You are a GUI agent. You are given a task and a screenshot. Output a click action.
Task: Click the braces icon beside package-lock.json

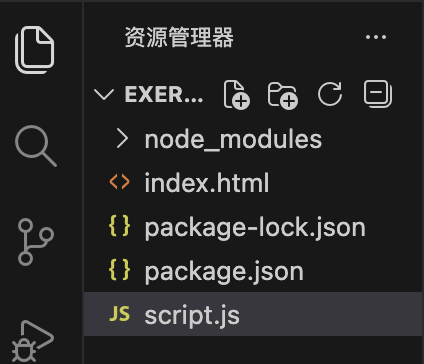coord(119,226)
